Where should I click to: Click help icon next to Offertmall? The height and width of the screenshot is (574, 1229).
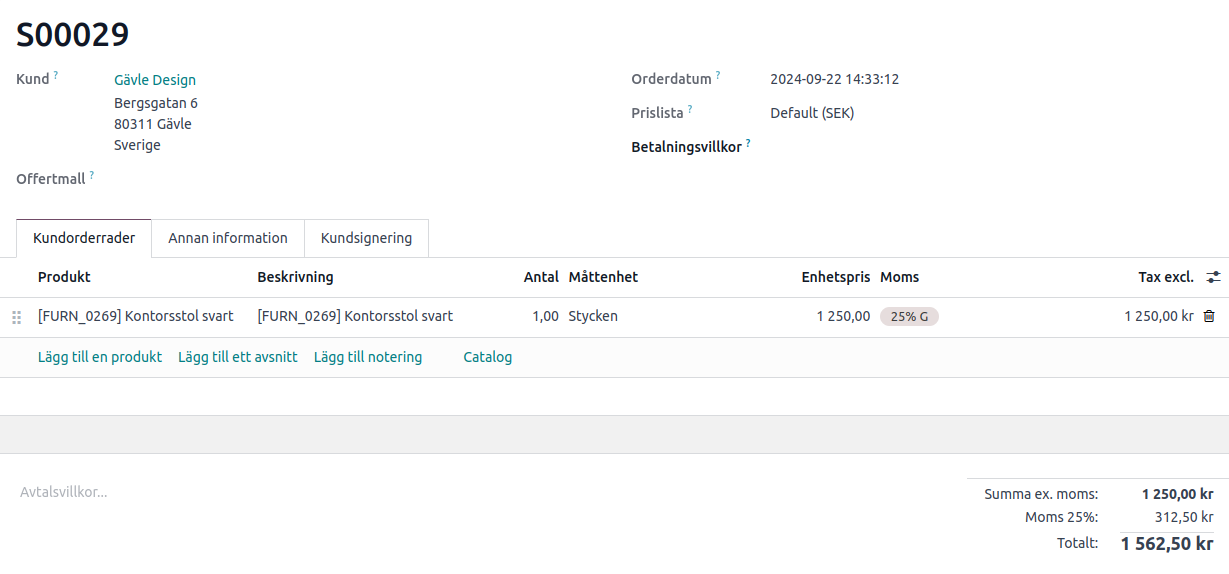point(92,175)
